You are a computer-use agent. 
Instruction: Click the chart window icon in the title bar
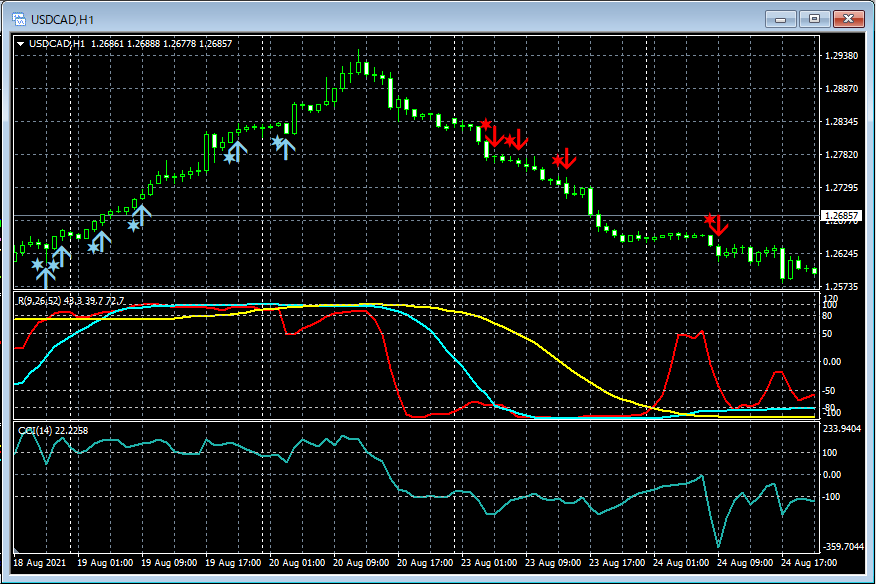coord(17,18)
